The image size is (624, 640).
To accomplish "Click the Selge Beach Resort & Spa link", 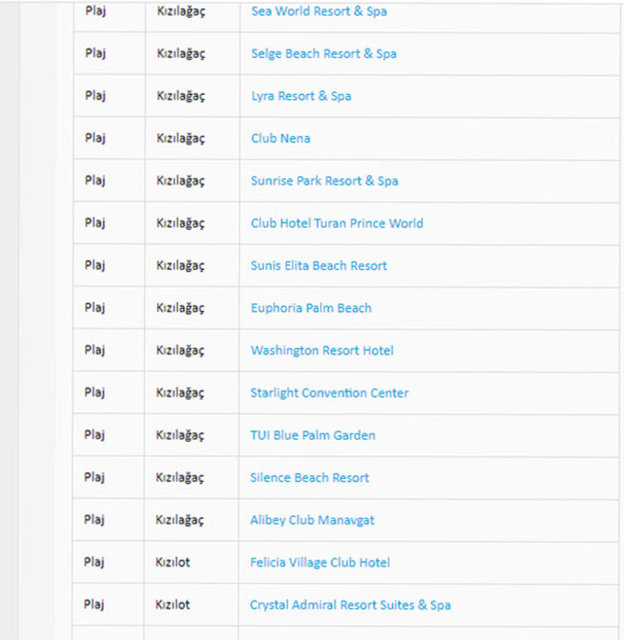I will coord(323,54).
